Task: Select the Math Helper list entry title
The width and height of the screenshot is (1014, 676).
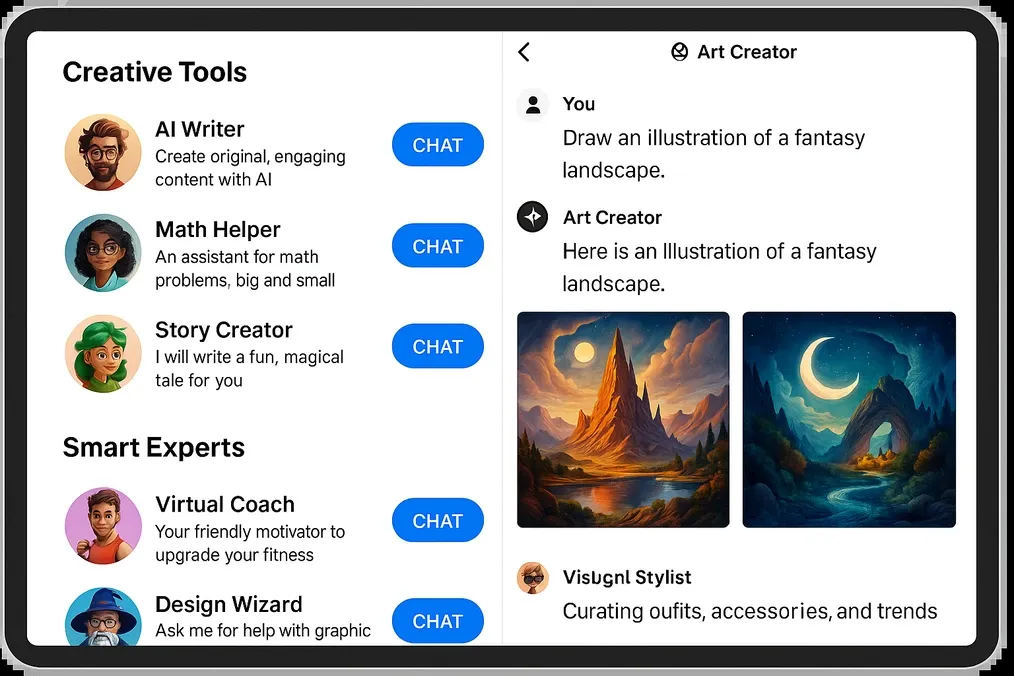Action: click(218, 230)
